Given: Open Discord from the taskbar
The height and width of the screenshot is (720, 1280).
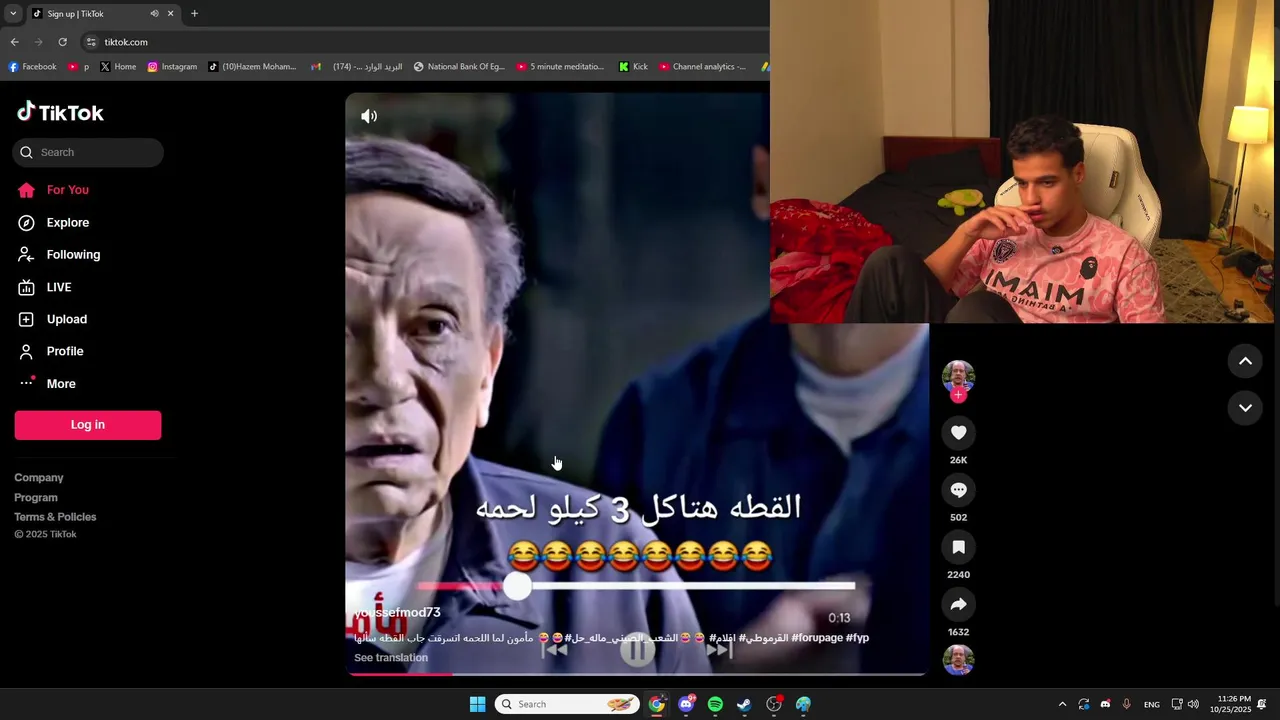Looking at the screenshot, I should coord(686,704).
